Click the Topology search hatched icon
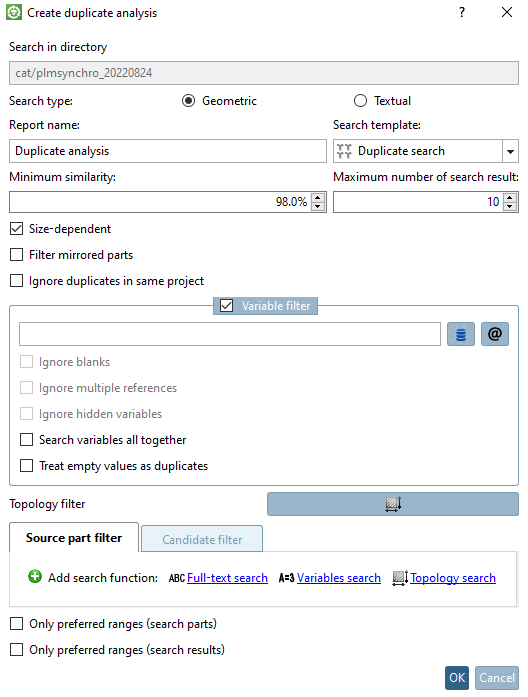528x697 pixels. (x=400, y=578)
